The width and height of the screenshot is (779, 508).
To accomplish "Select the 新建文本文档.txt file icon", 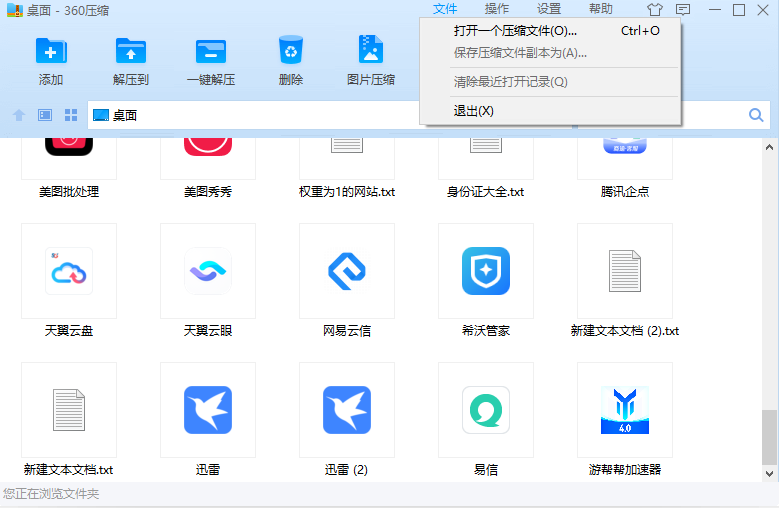I will (x=69, y=410).
